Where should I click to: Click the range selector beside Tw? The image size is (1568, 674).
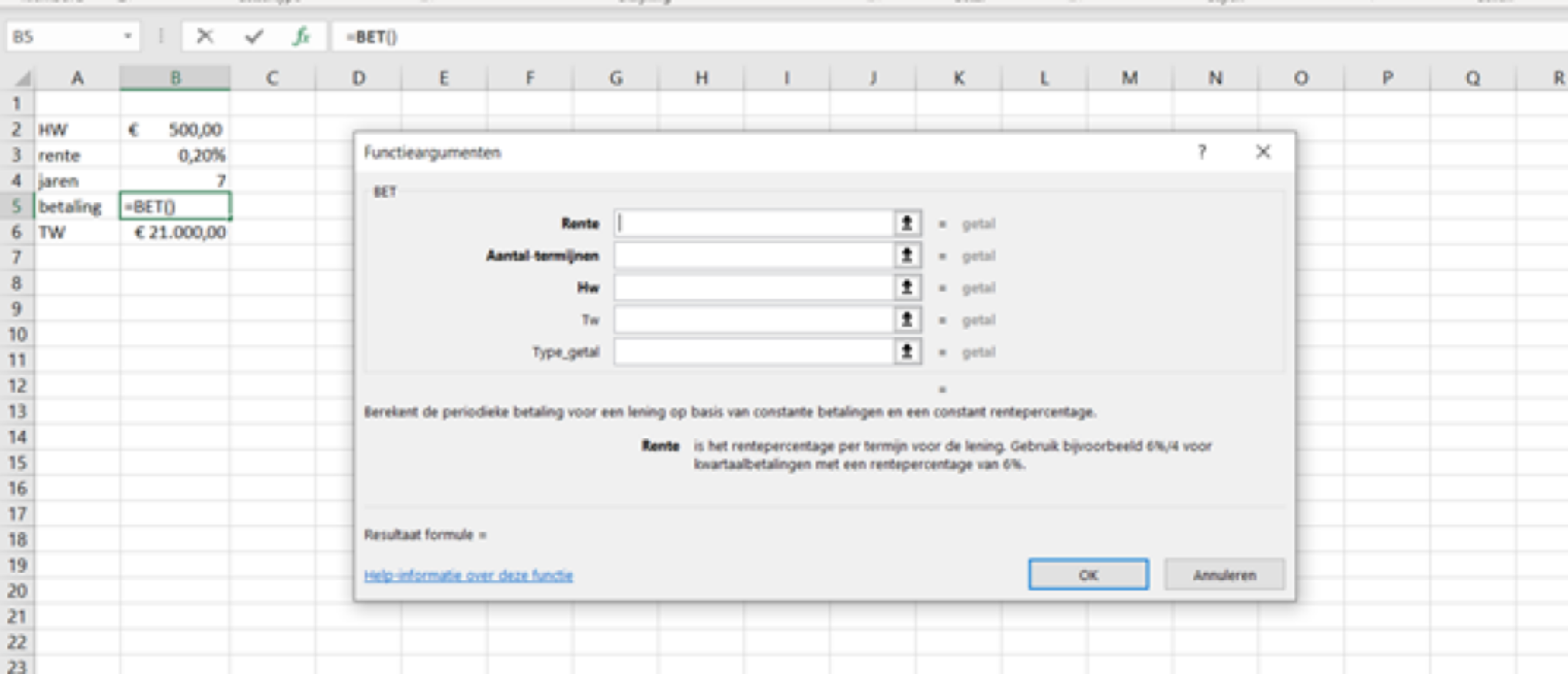click(x=907, y=319)
